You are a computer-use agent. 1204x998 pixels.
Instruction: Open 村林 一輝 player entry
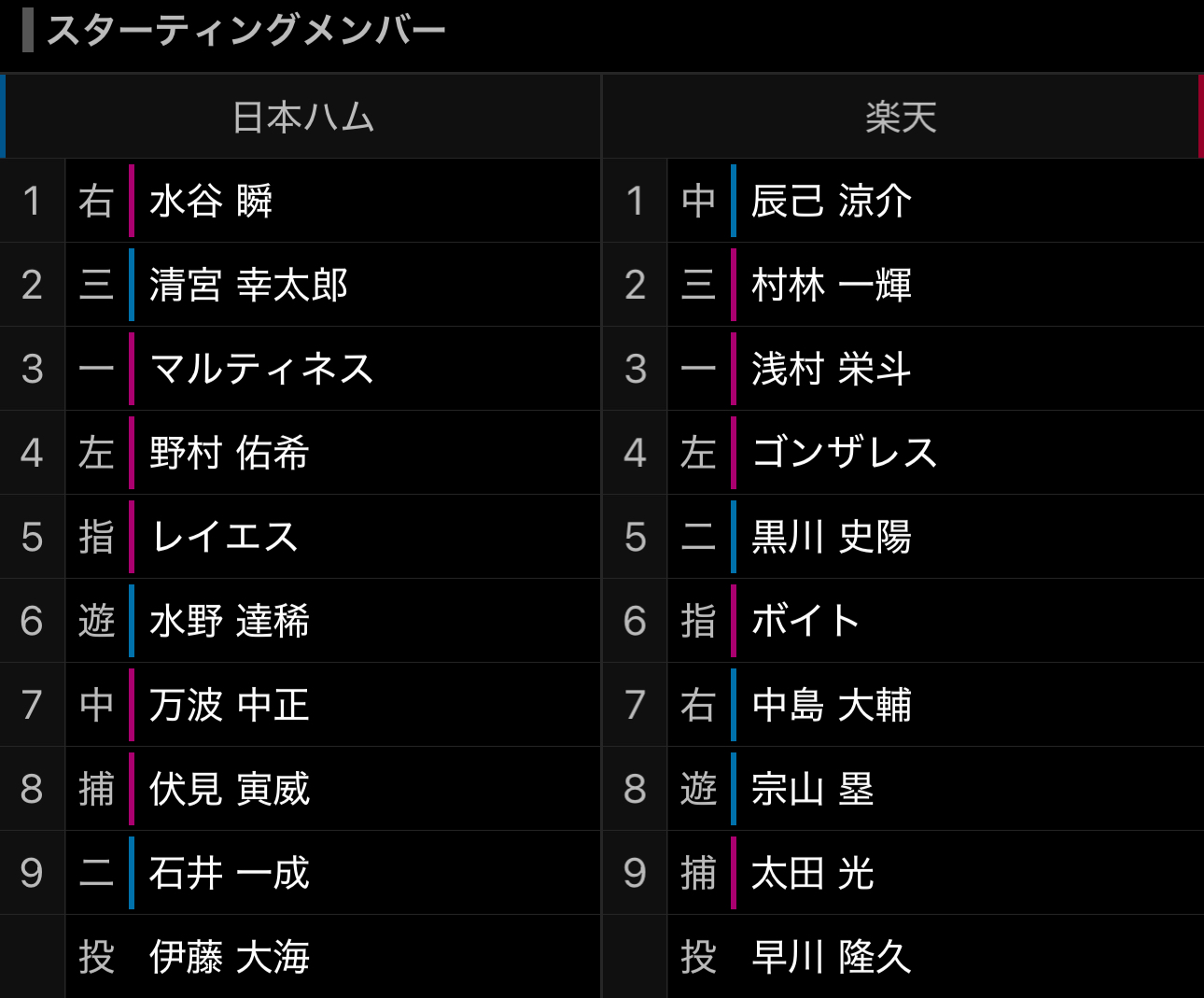coord(832,285)
